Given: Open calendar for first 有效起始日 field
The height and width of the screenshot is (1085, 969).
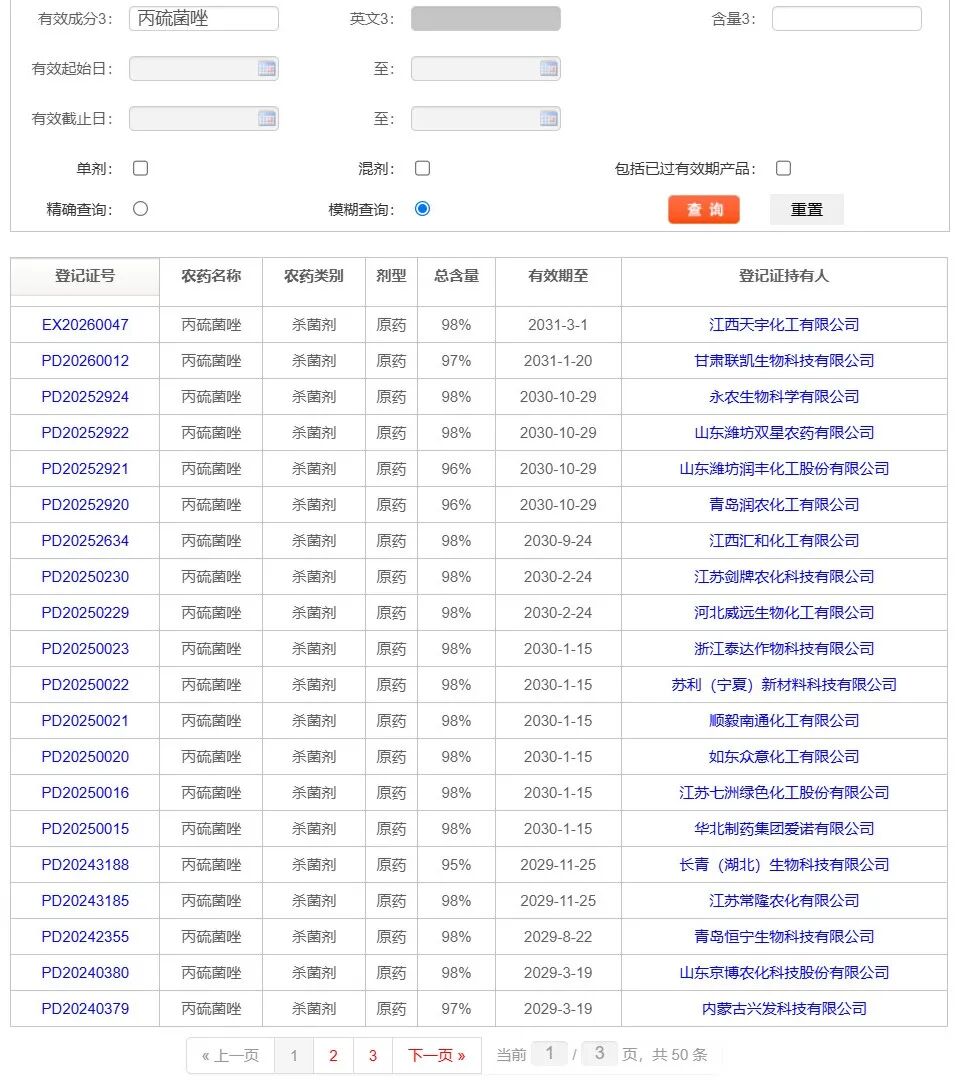Looking at the screenshot, I should tap(266, 69).
